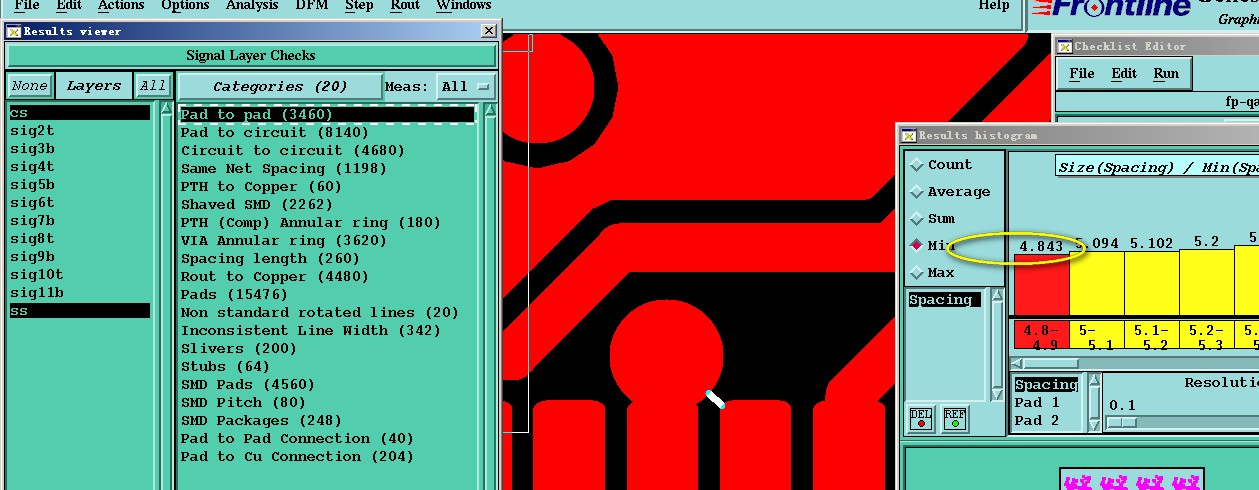1259x490 pixels.
Task: Click Signal Layer Checks header button
Action: [251, 56]
